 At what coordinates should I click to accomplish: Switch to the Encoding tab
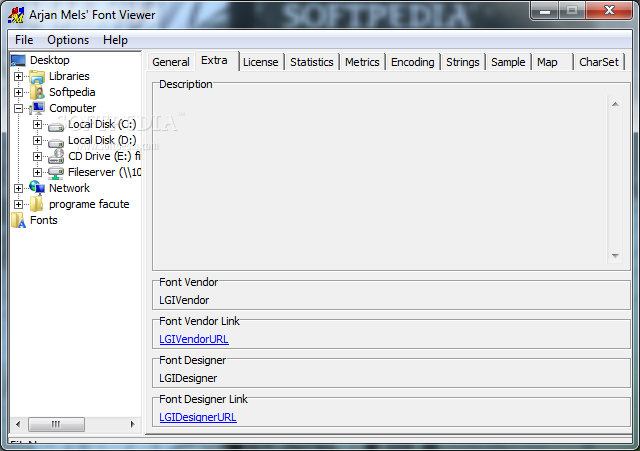point(412,62)
